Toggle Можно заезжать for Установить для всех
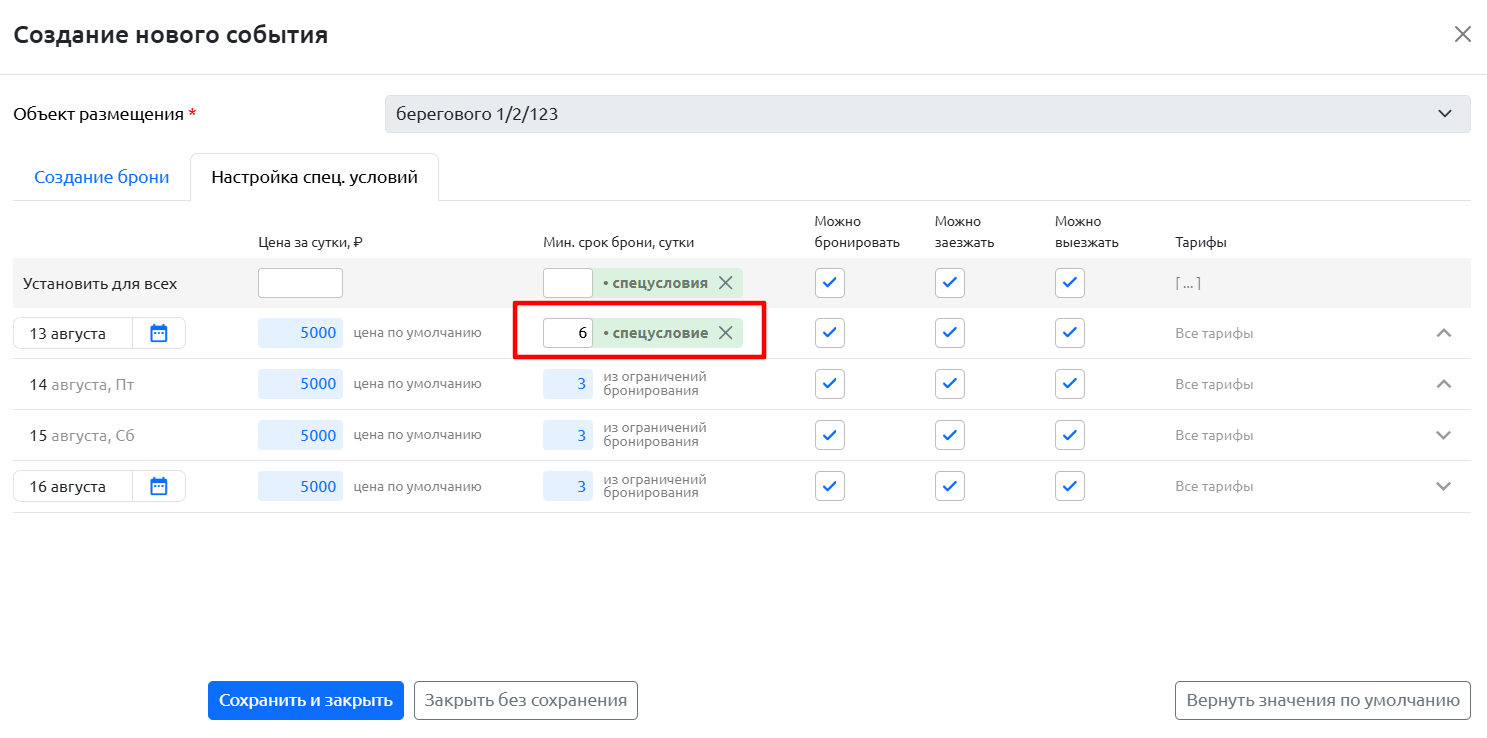 (x=950, y=283)
